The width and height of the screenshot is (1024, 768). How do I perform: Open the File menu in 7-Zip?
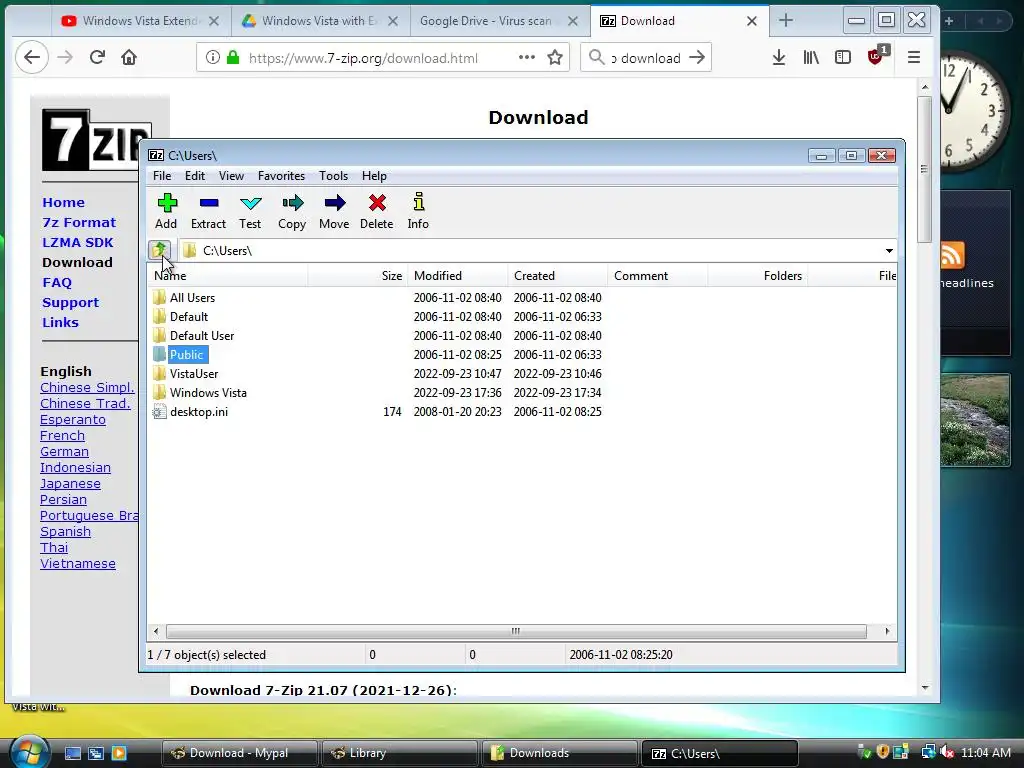[x=162, y=176]
